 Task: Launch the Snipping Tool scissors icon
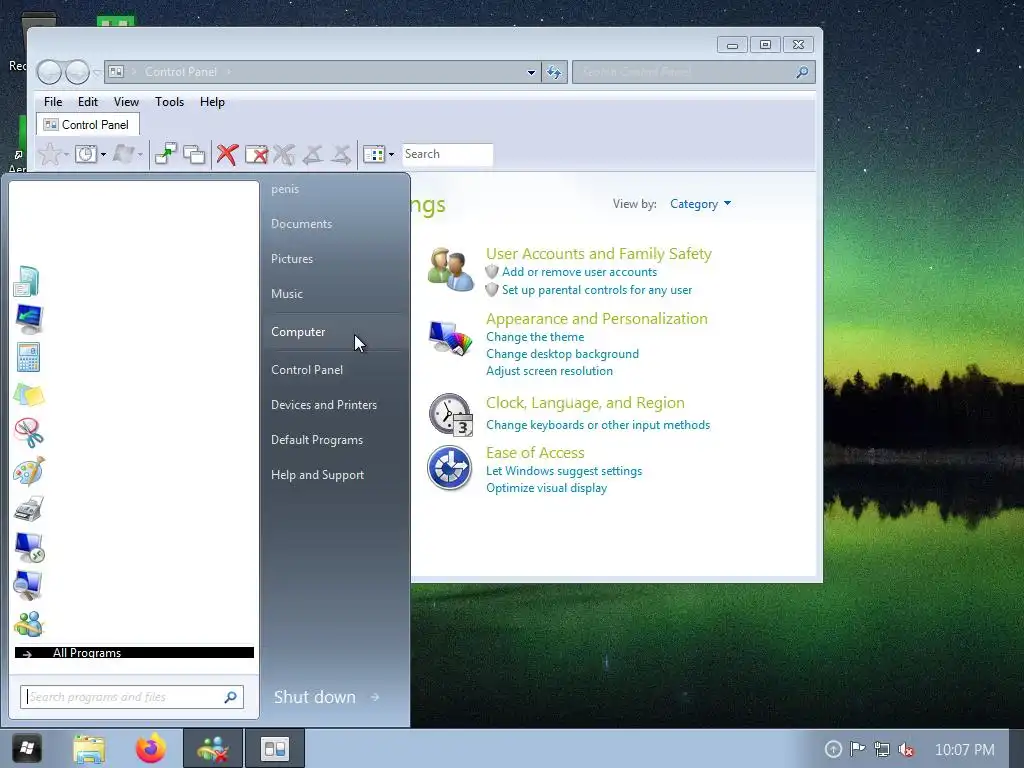[28, 432]
